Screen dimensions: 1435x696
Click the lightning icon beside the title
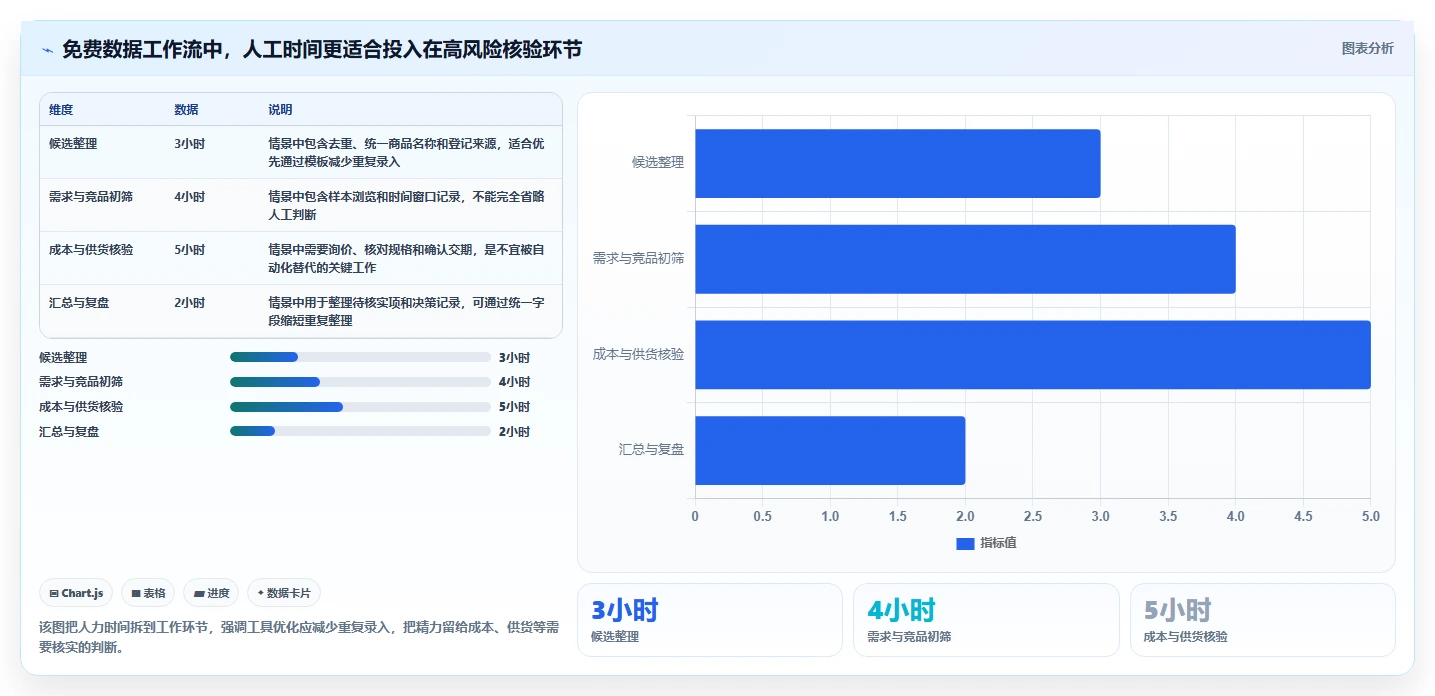coord(48,50)
